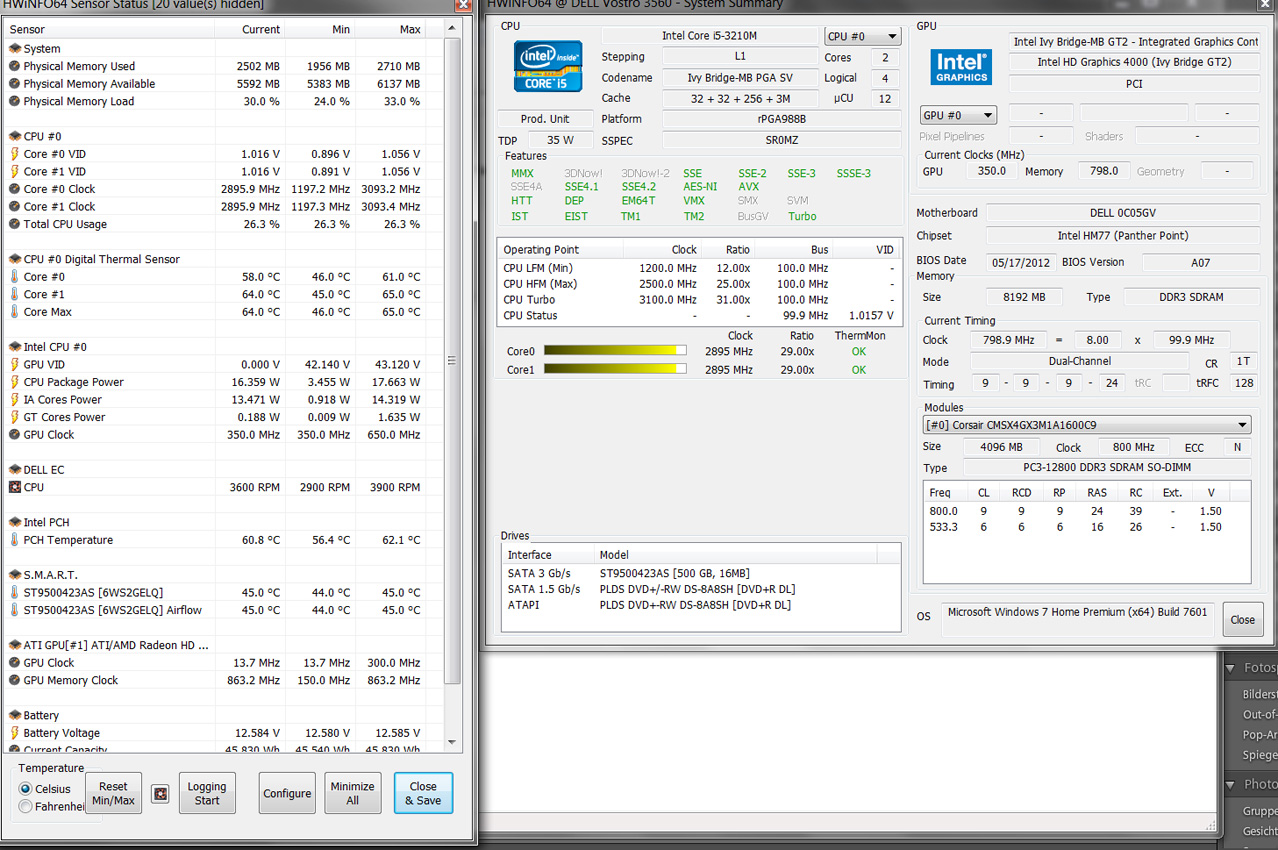Click the small icon beside Reset Min/Max
The height and width of the screenshot is (850, 1278).
tap(160, 794)
